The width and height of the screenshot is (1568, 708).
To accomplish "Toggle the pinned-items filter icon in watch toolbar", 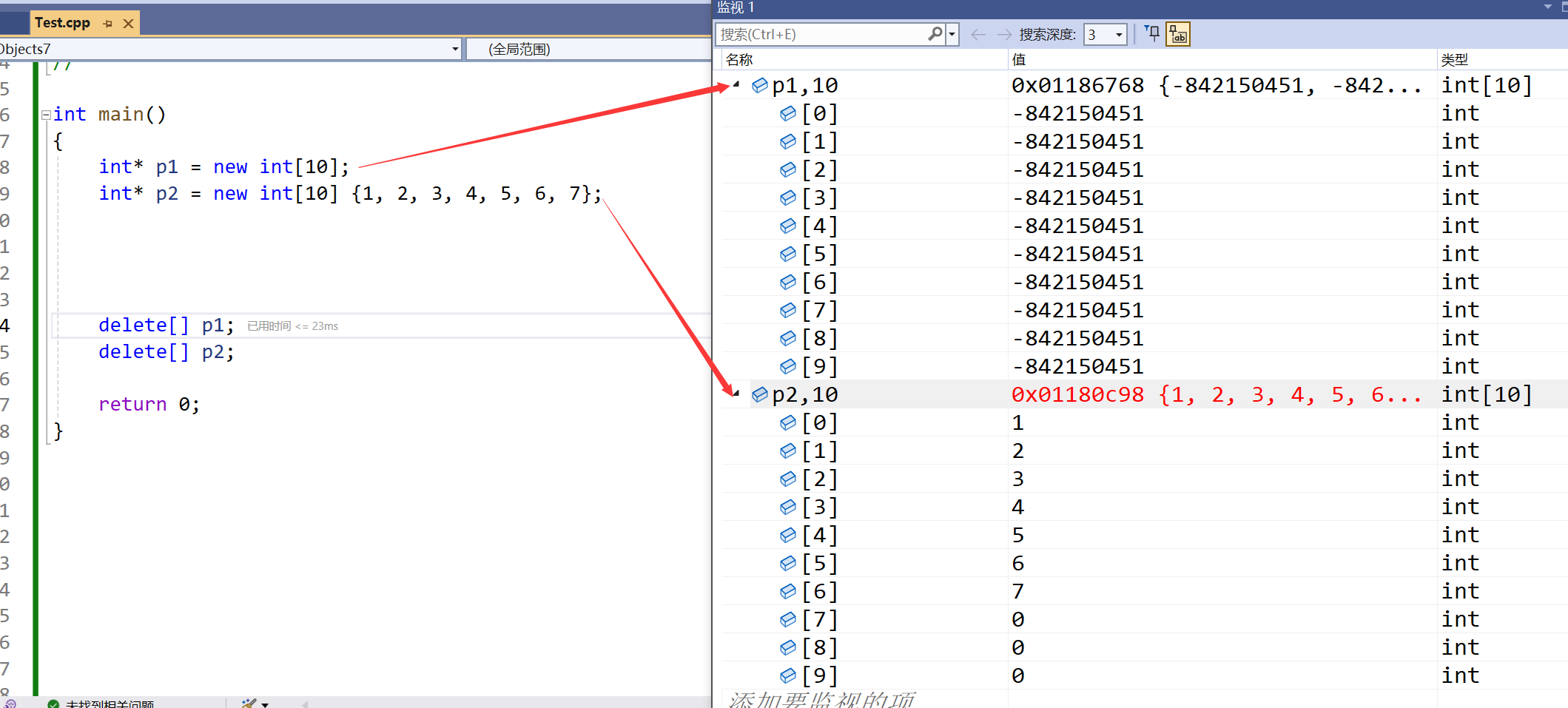I will 1152,33.
